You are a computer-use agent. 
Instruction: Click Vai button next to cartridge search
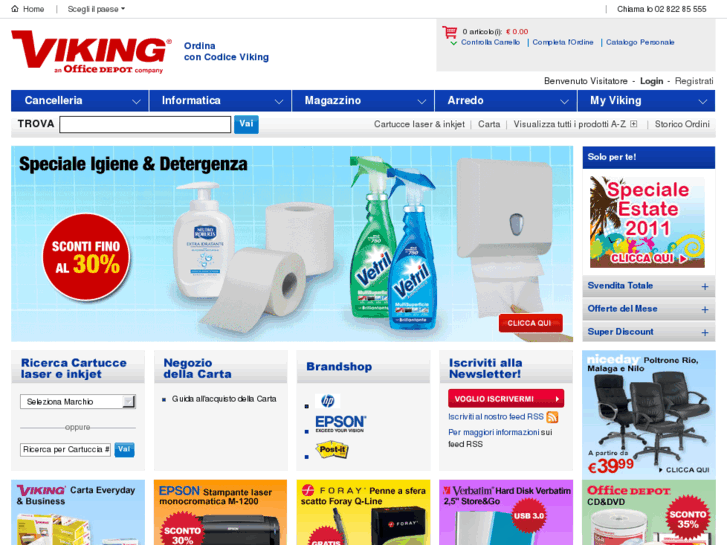(x=124, y=449)
